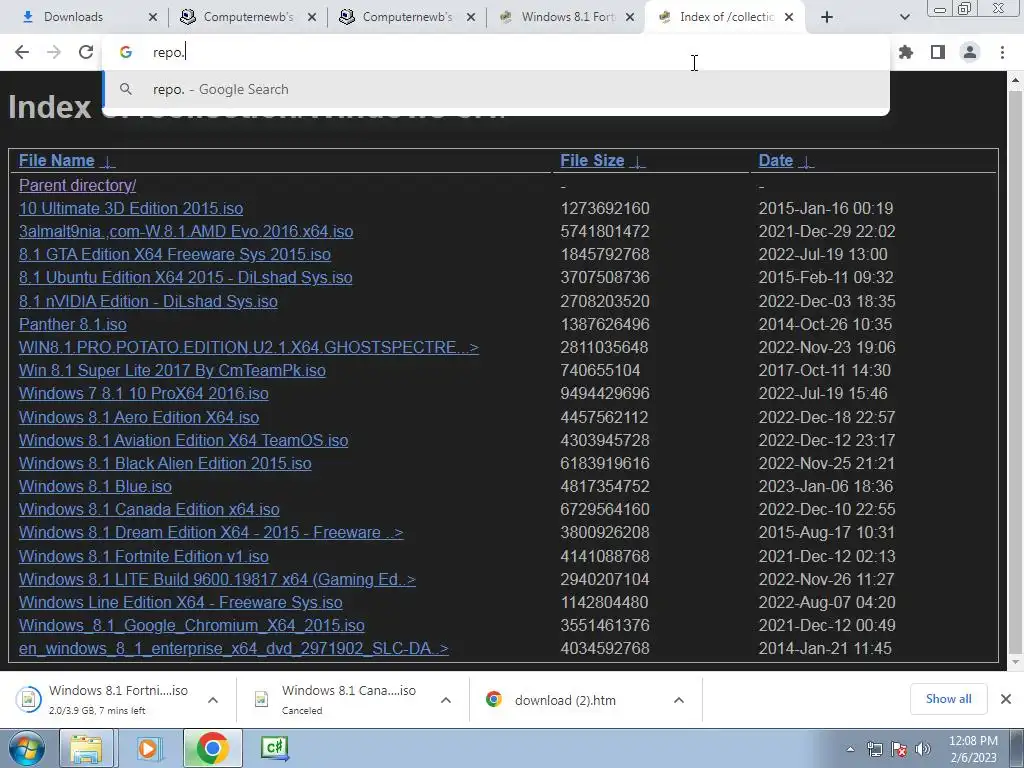Open Win 8.1 Super Lite 2017 link
Image resolution: width=1024 pixels, height=768 pixels.
point(172,370)
